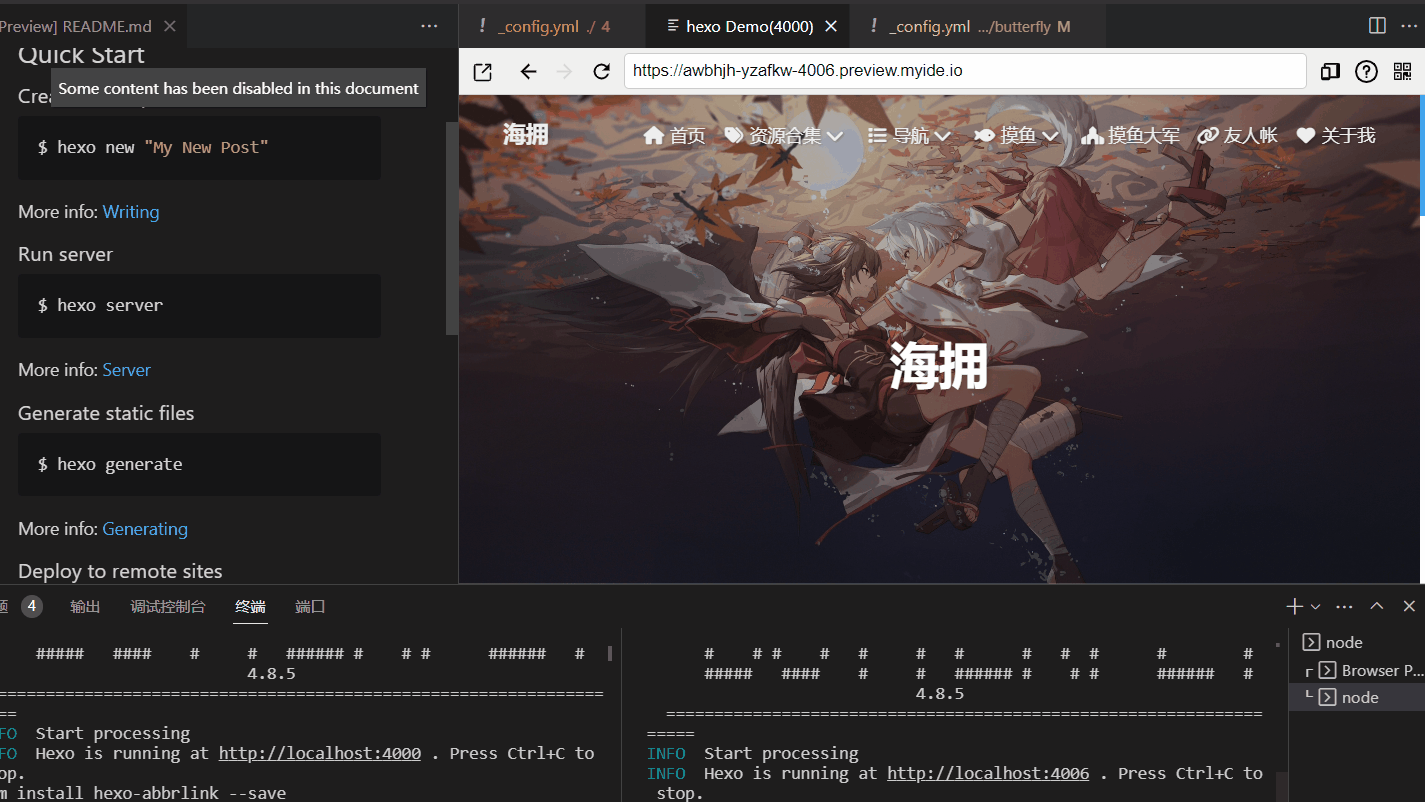Click the hexo server code block

tap(199, 305)
